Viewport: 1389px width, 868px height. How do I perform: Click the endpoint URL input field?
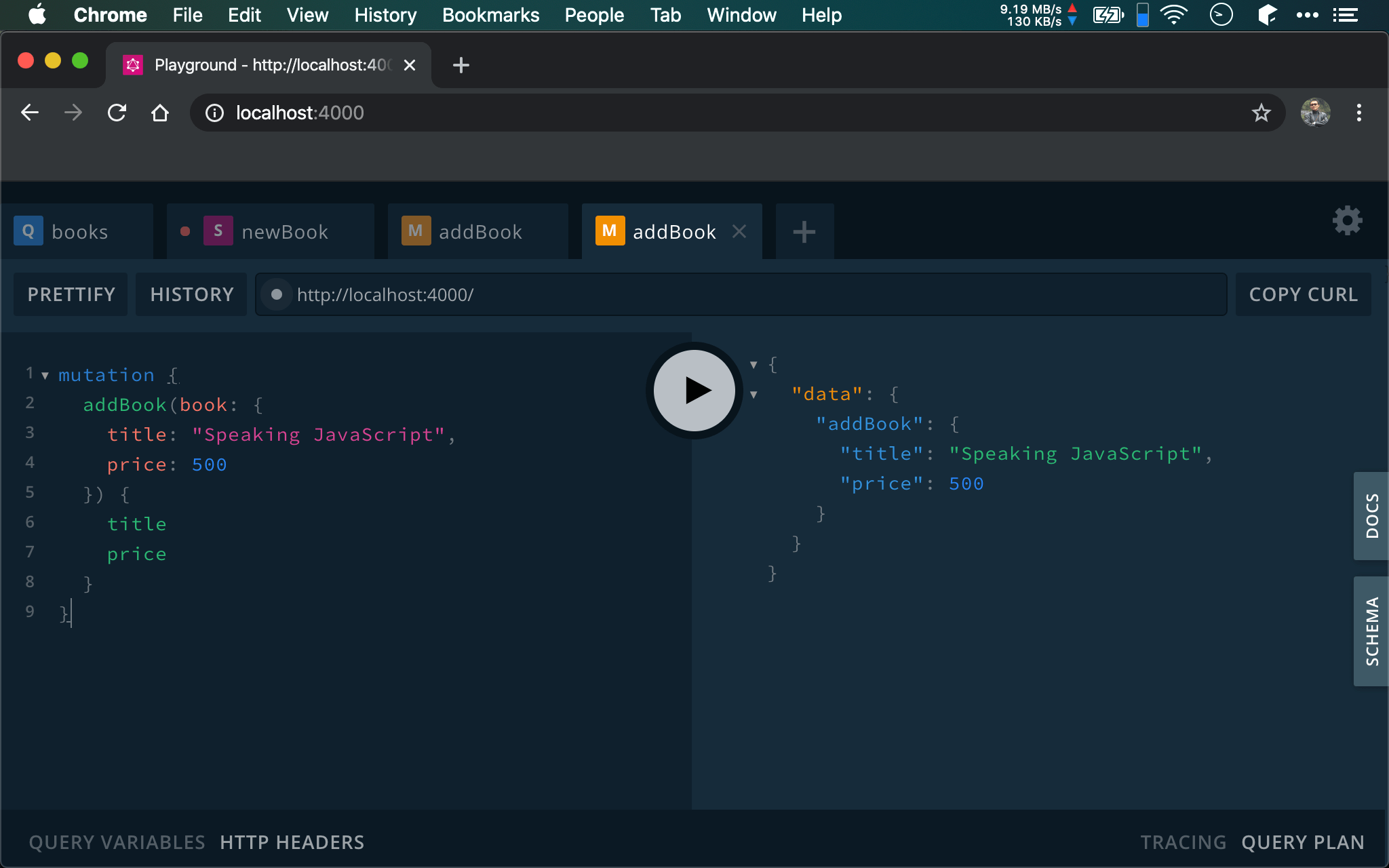click(x=741, y=294)
